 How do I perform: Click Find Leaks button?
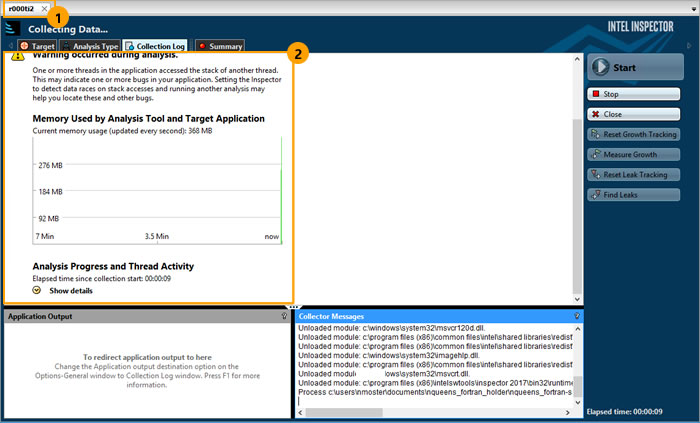(634, 195)
